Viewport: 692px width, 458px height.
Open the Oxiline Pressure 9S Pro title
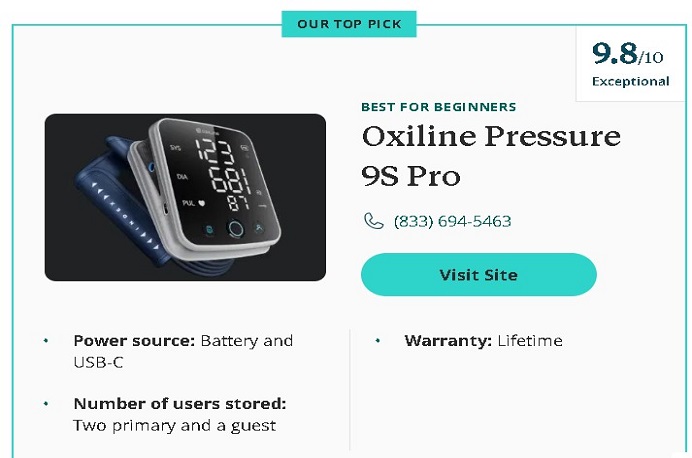click(491, 155)
